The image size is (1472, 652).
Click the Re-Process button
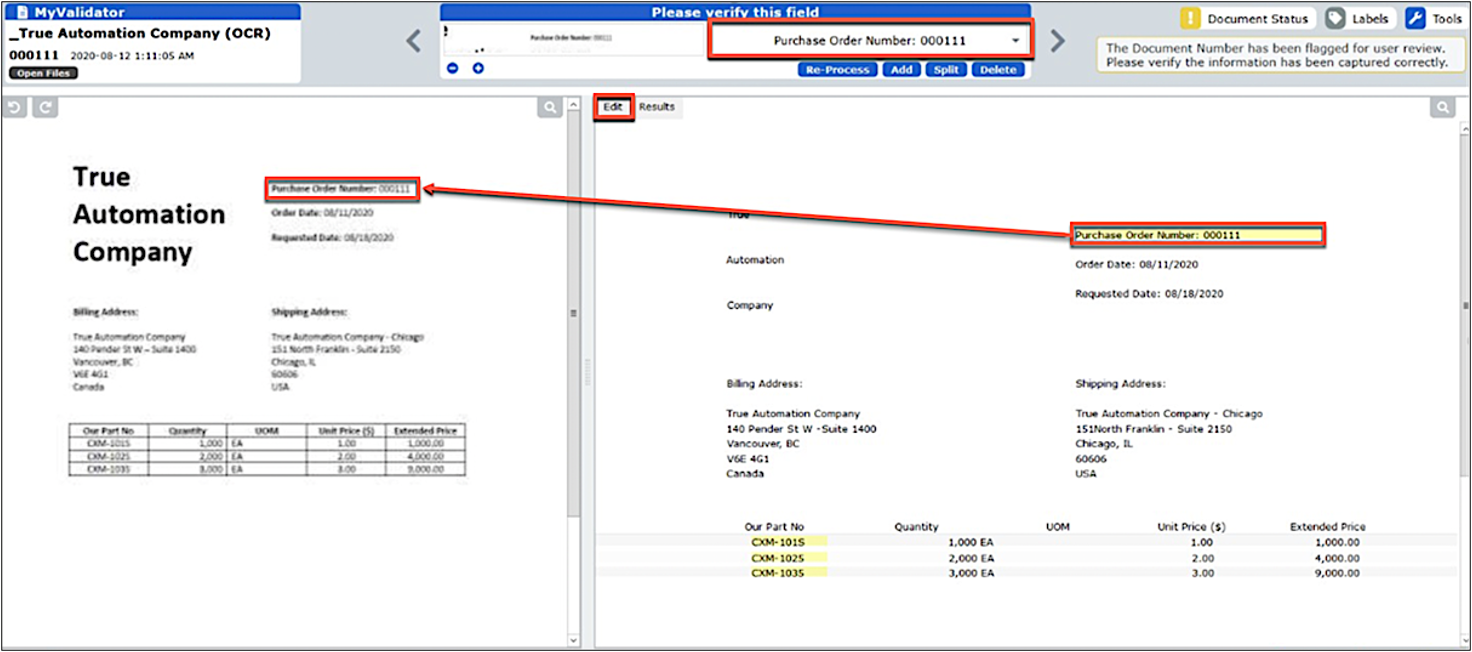[838, 70]
